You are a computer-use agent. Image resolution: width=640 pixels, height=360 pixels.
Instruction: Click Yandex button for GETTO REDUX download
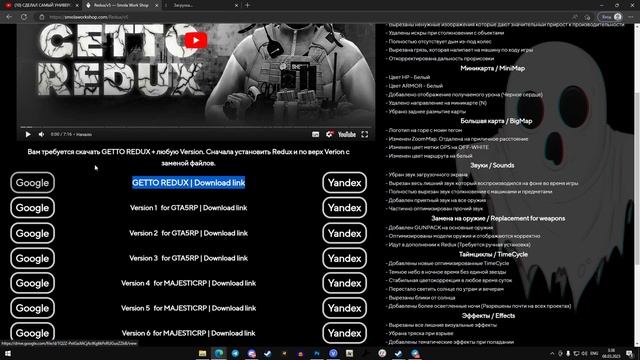tap(344, 182)
